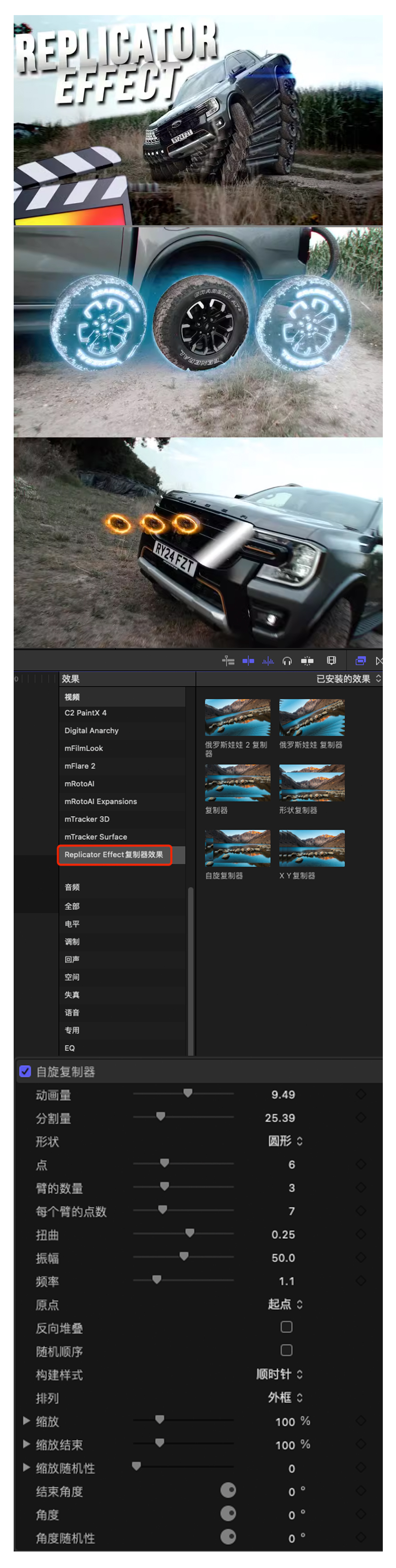Screen dimensions: 396x1568
Task: Select the 形状复制器 effect thumbnail
Action: (311, 783)
